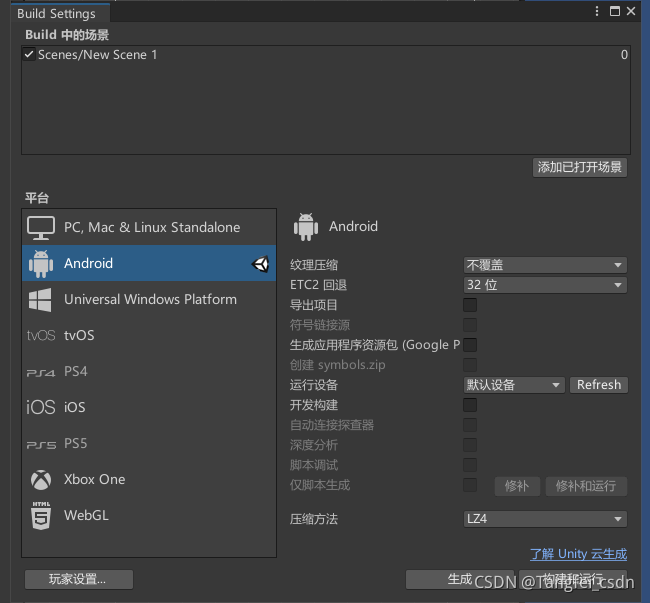Select PC, Mac & Linux Standalone platform

pyautogui.click(x=149, y=227)
